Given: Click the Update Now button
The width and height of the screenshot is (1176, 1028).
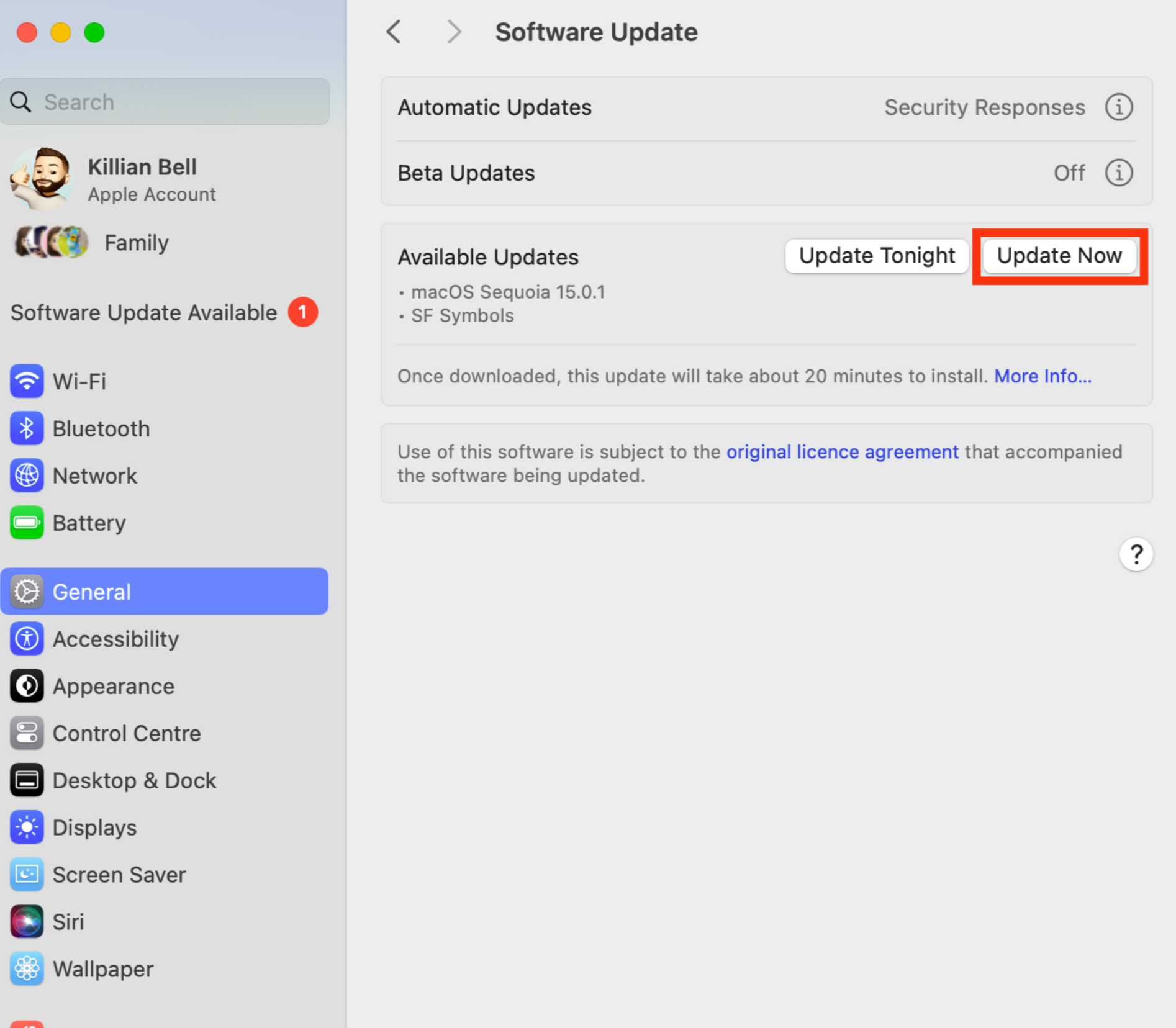Looking at the screenshot, I should [1059, 256].
